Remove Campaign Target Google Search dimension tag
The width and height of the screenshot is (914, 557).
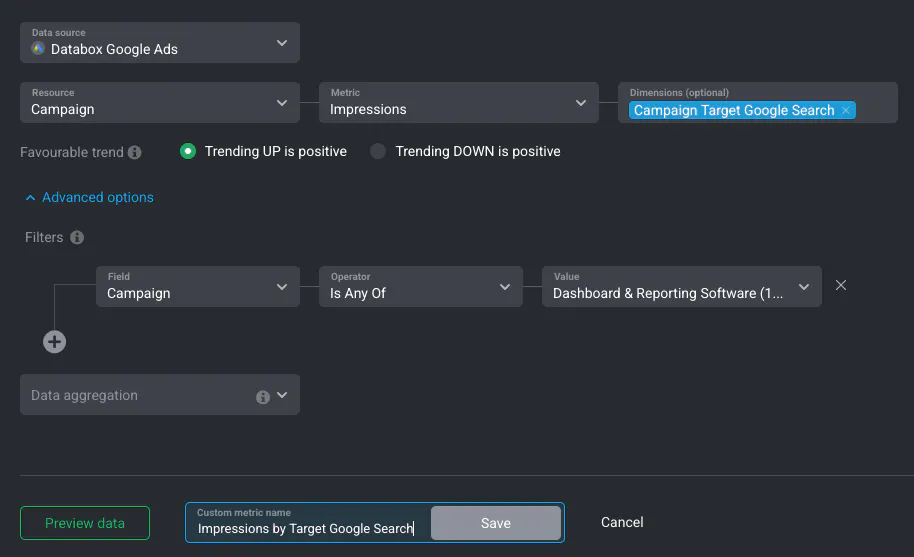pyautogui.click(x=846, y=111)
